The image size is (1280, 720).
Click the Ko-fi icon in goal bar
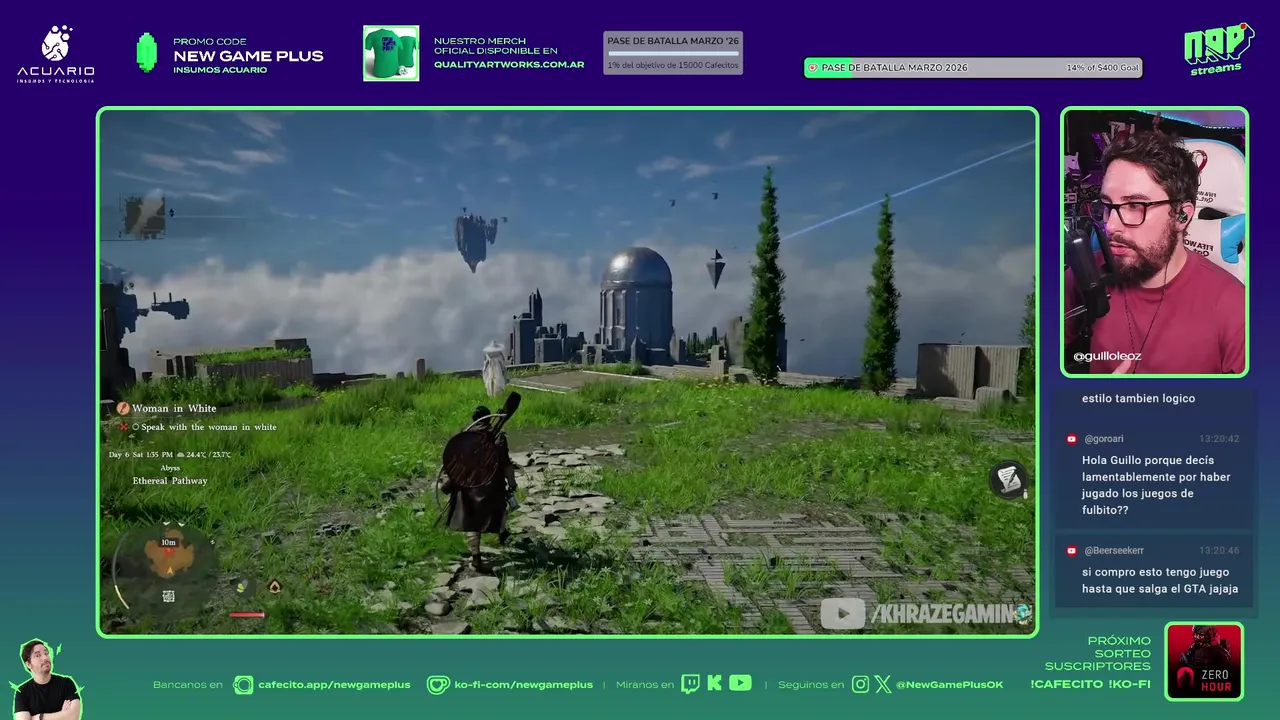coord(813,68)
